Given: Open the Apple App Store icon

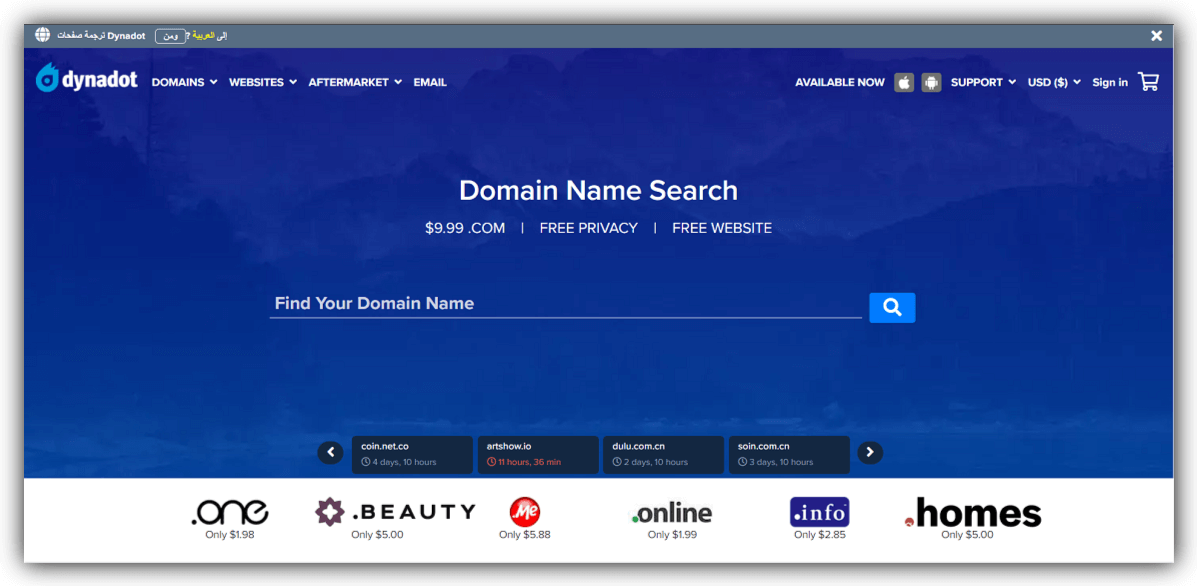Looking at the screenshot, I should click(x=904, y=82).
